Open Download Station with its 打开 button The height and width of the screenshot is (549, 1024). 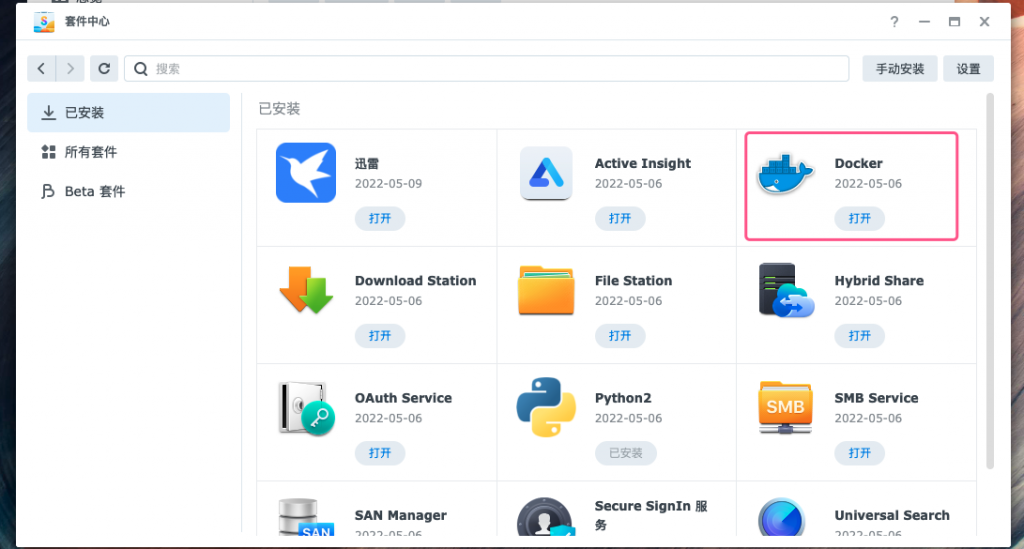click(x=380, y=336)
